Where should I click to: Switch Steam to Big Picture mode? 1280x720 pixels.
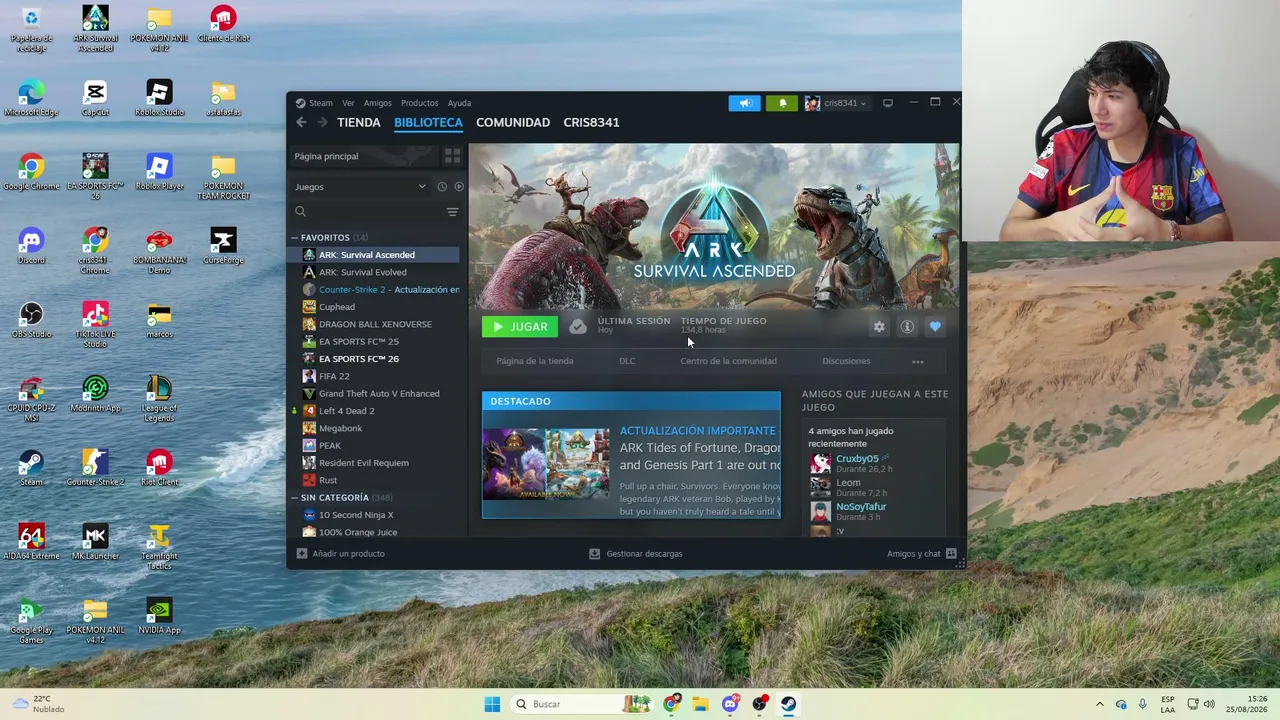[887, 103]
